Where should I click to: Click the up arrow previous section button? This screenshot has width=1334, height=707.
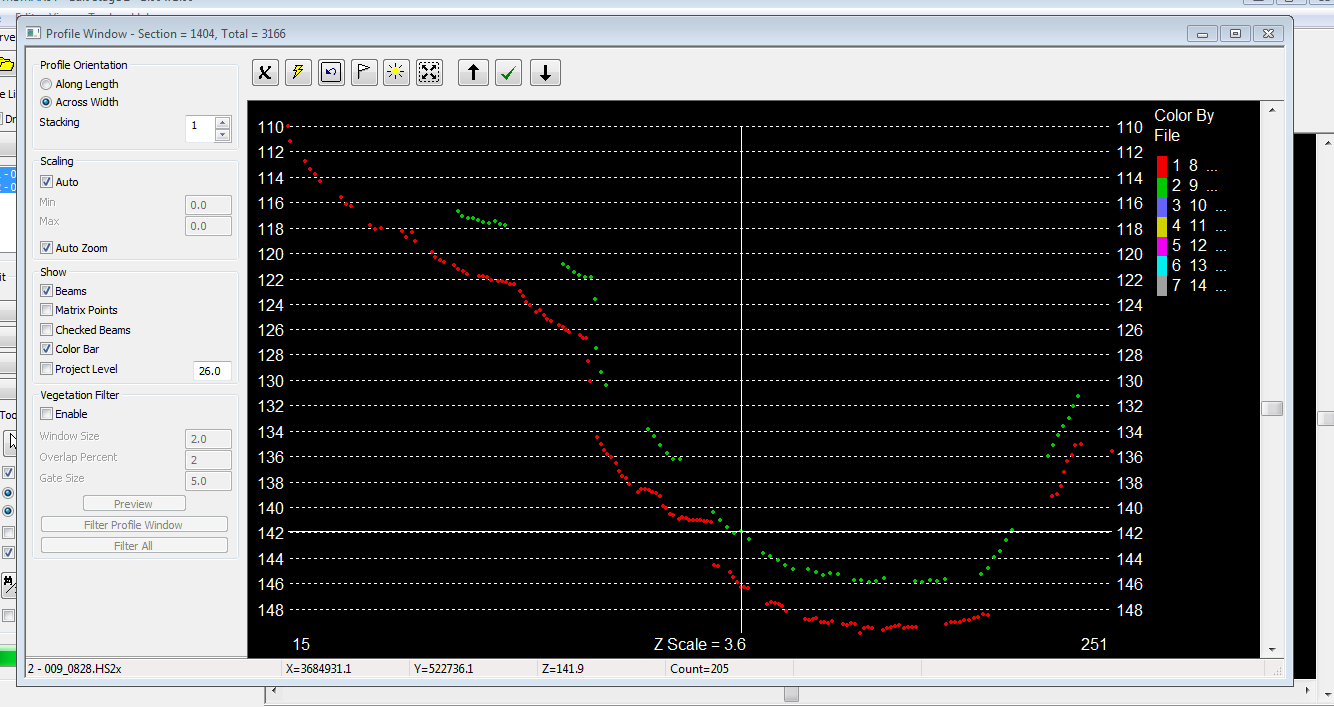(x=473, y=72)
